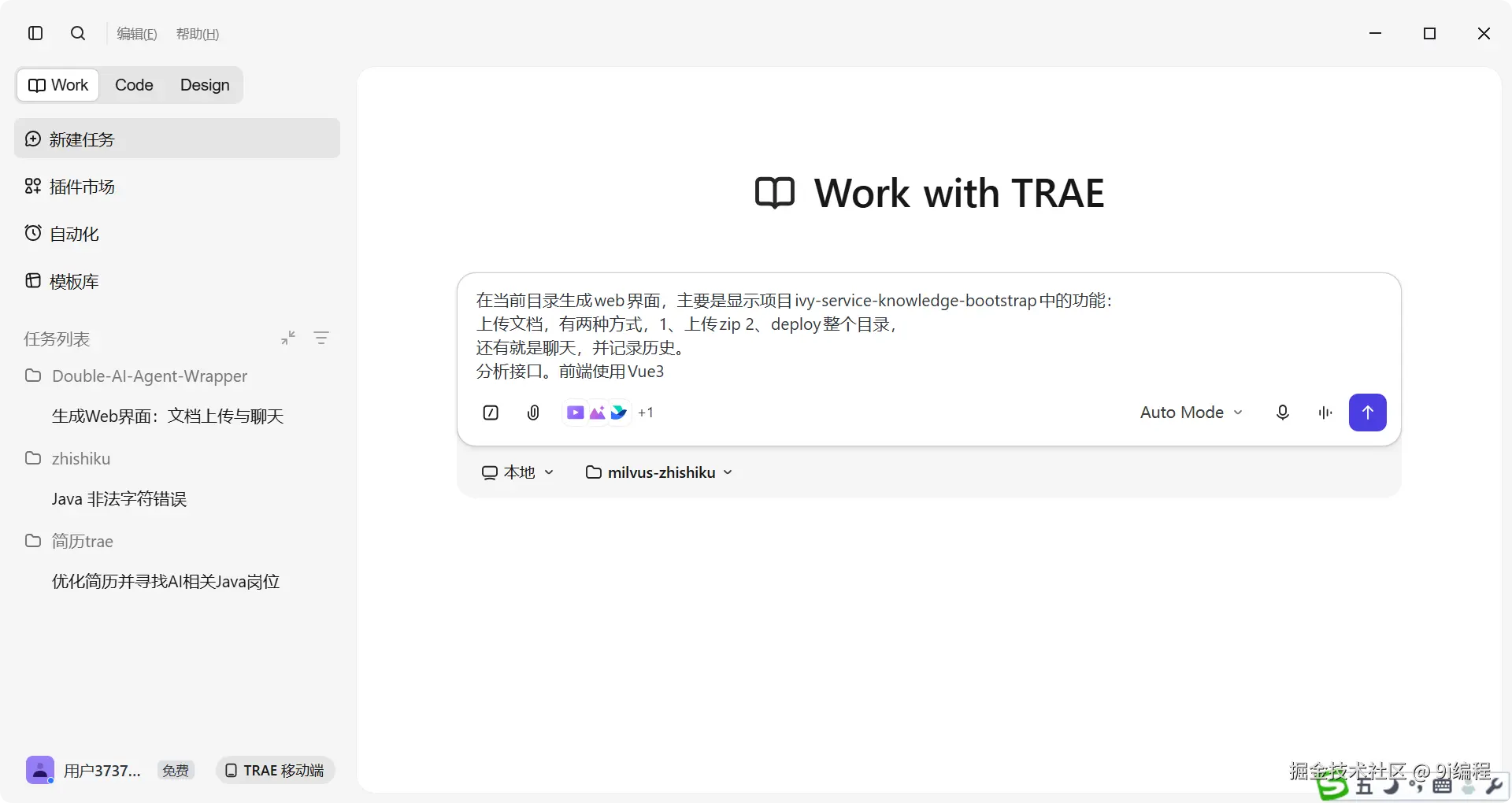Click the Sogou wrench settings icon
This screenshot has width=1512, height=803.
pyautogui.click(x=1495, y=785)
